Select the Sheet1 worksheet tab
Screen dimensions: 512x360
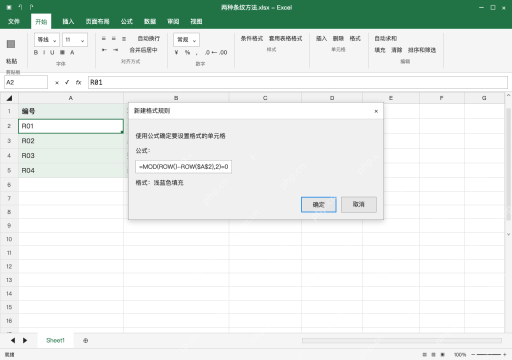tap(55, 340)
